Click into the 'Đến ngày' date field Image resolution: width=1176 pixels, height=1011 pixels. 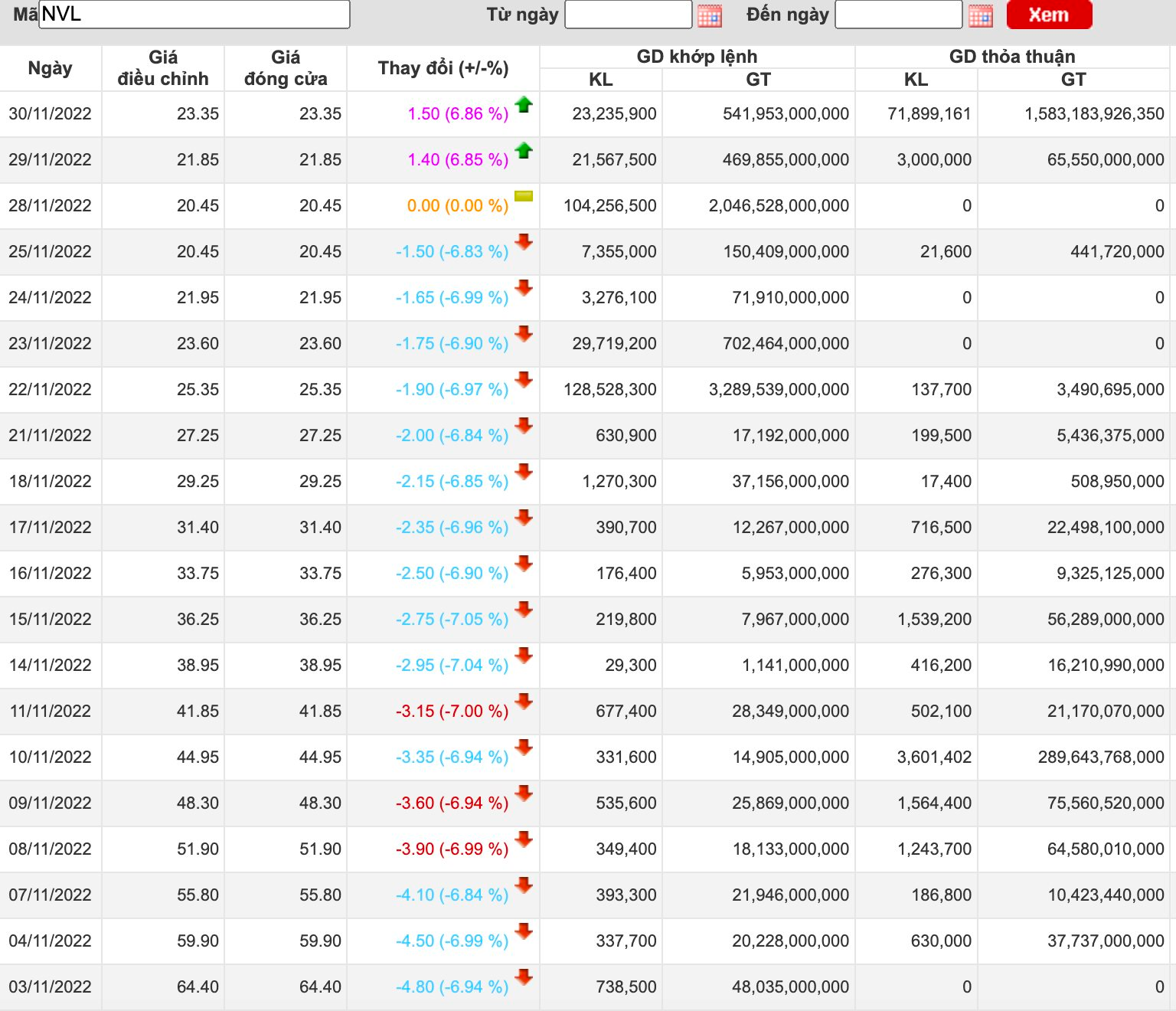click(898, 15)
